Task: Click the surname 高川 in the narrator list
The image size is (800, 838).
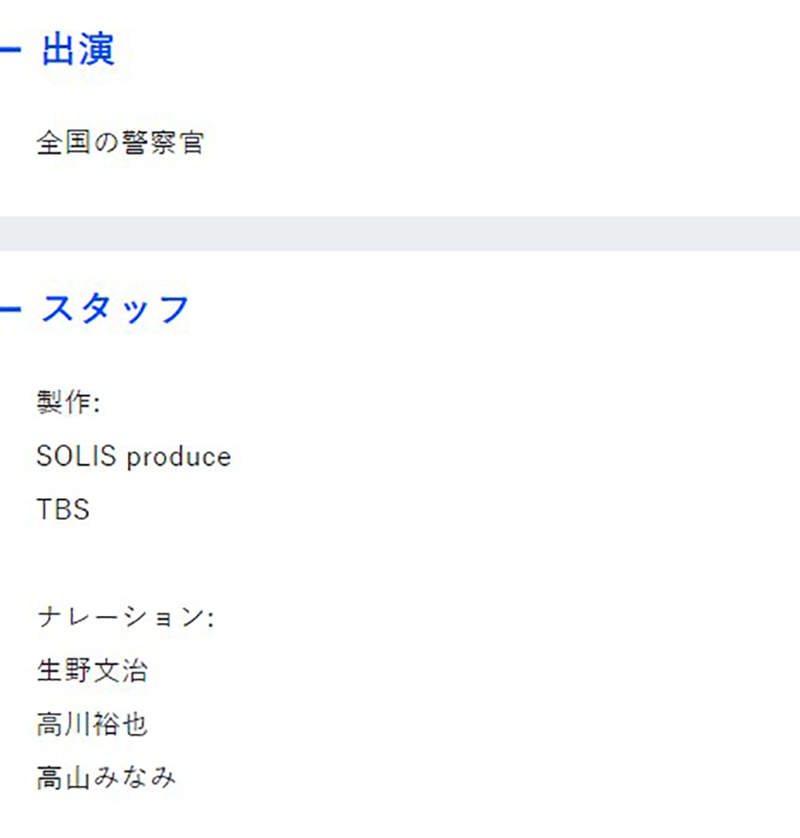Action: pyautogui.click(x=64, y=724)
